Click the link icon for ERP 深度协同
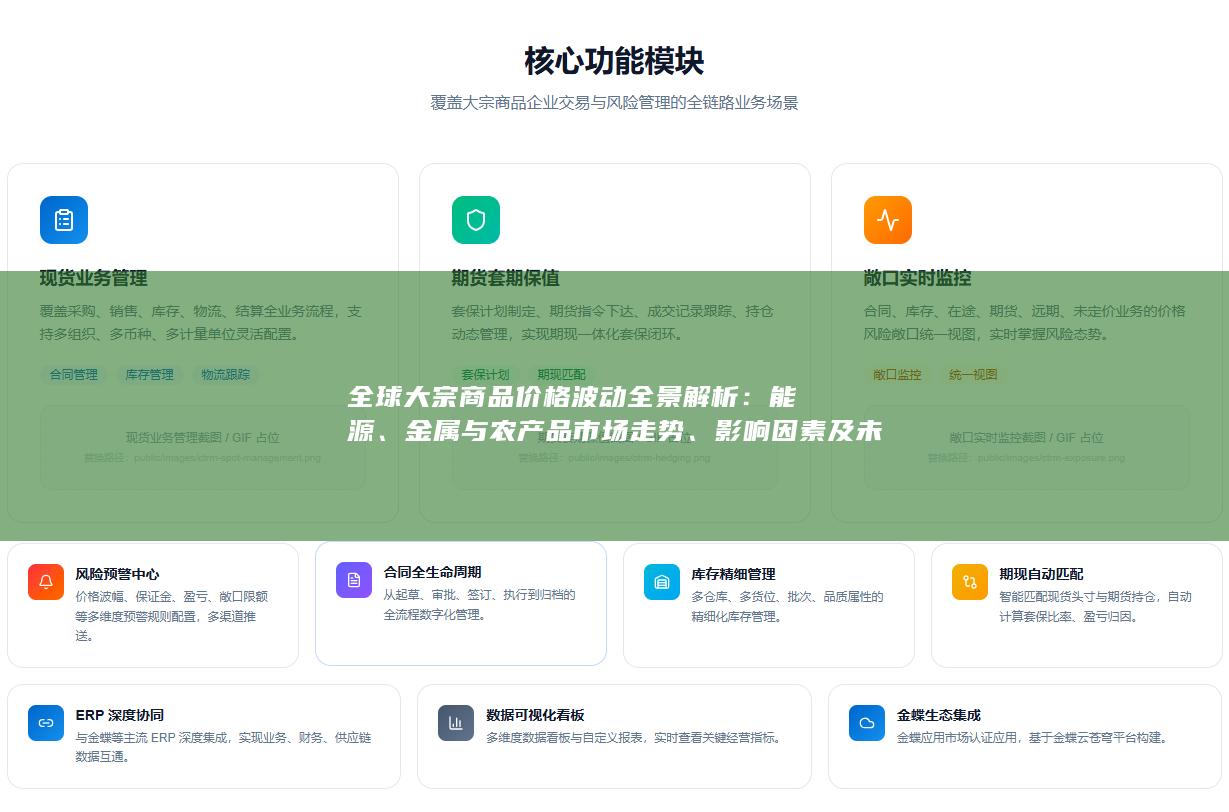 pos(46,723)
